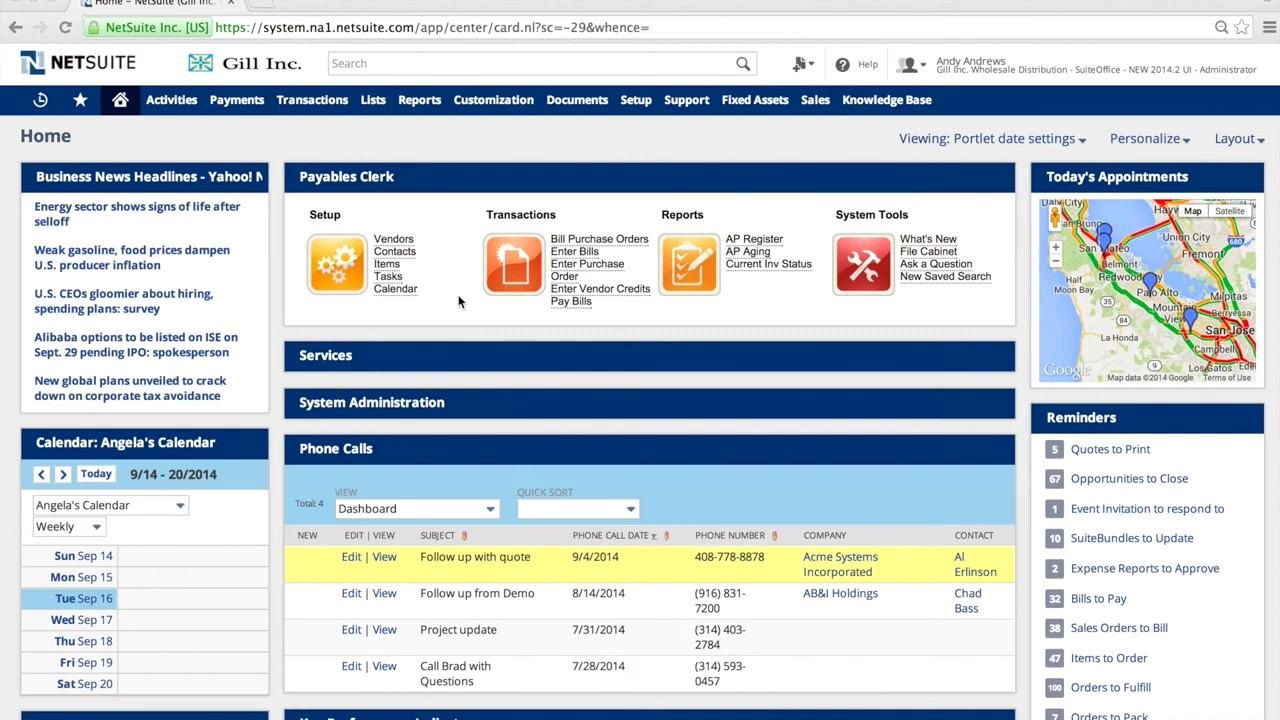Open the Activities menu

(x=172, y=100)
